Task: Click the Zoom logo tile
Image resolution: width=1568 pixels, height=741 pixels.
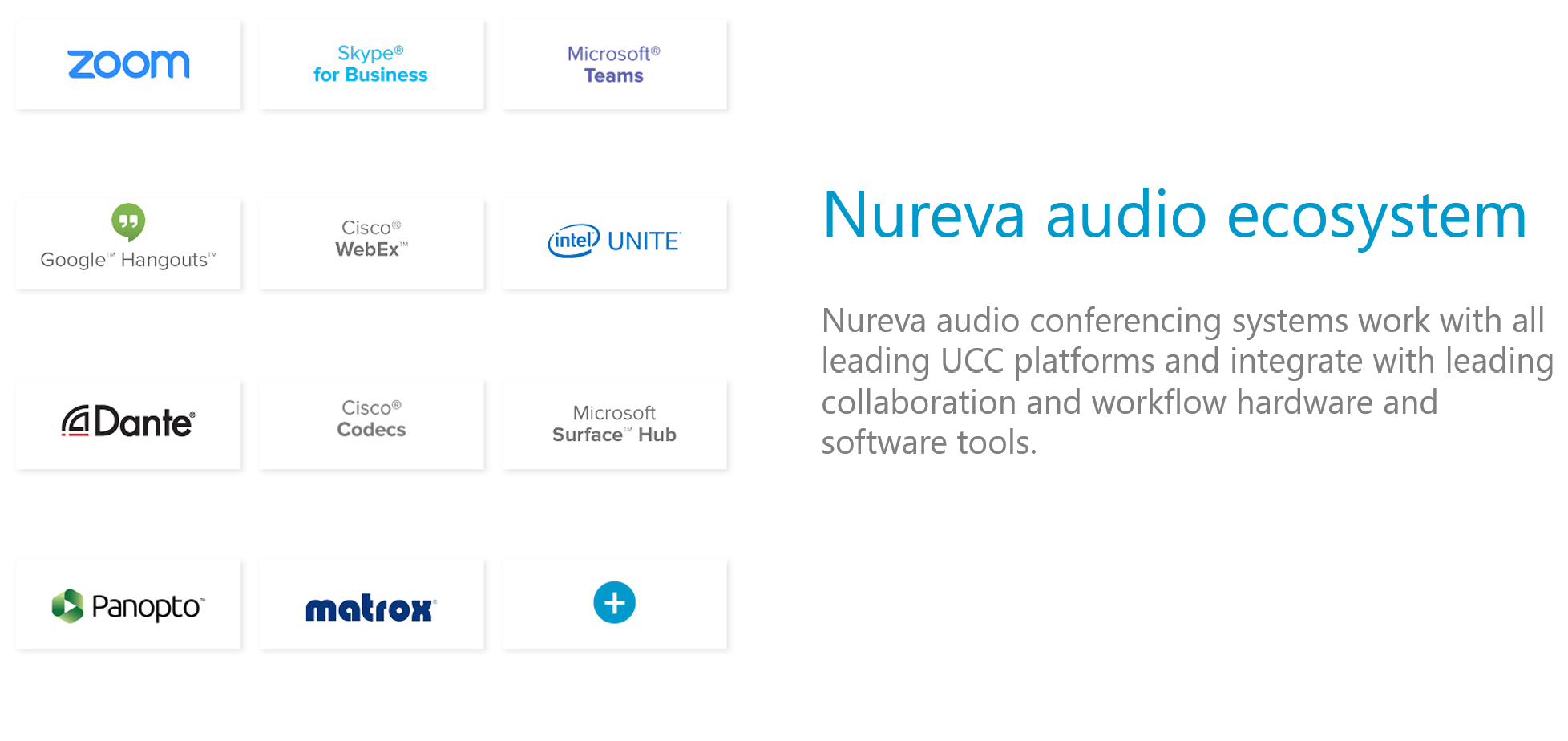Action: coord(128,64)
